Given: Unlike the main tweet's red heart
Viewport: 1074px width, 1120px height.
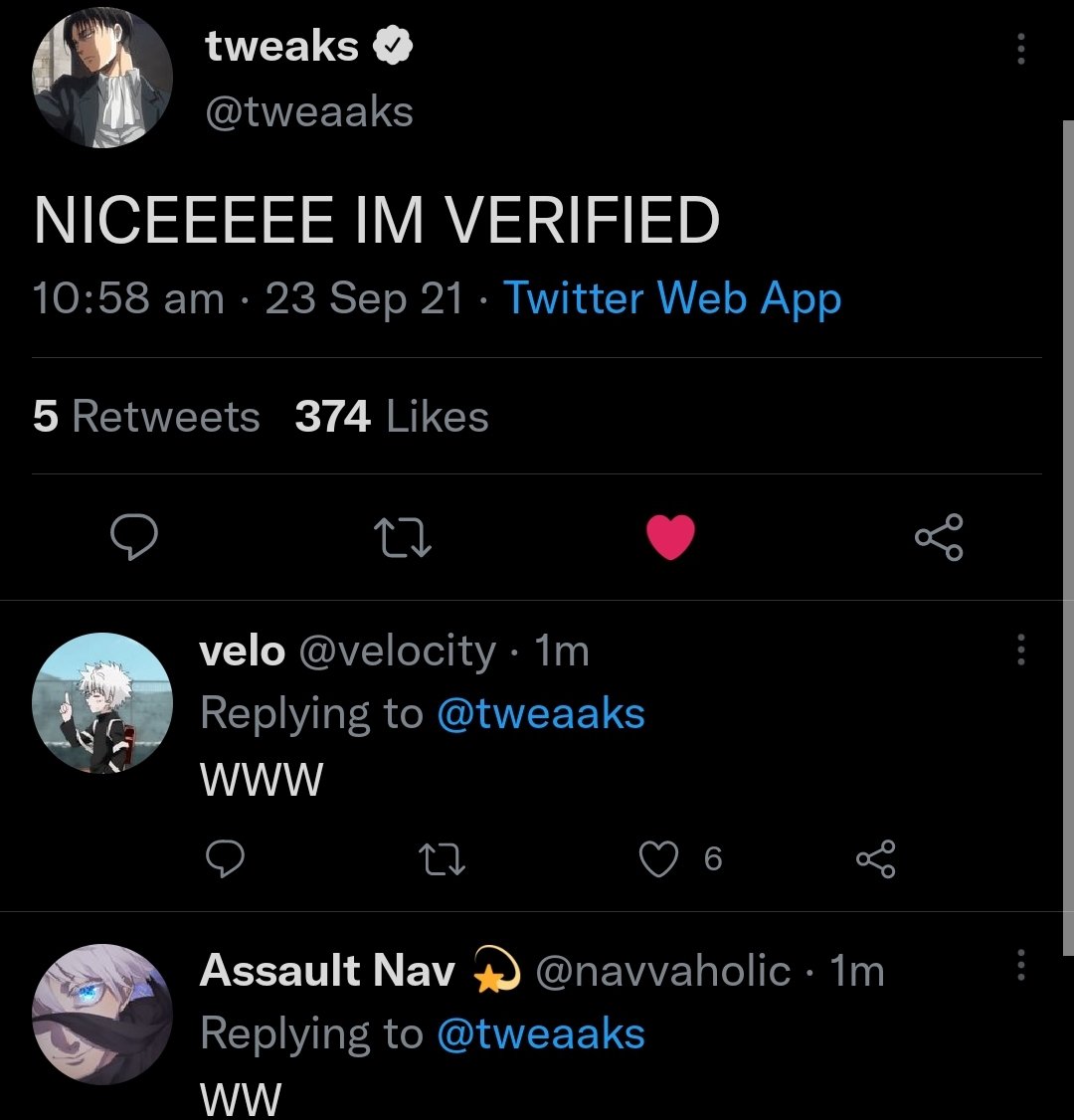Looking at the screenshot, I should pos(670,538).
